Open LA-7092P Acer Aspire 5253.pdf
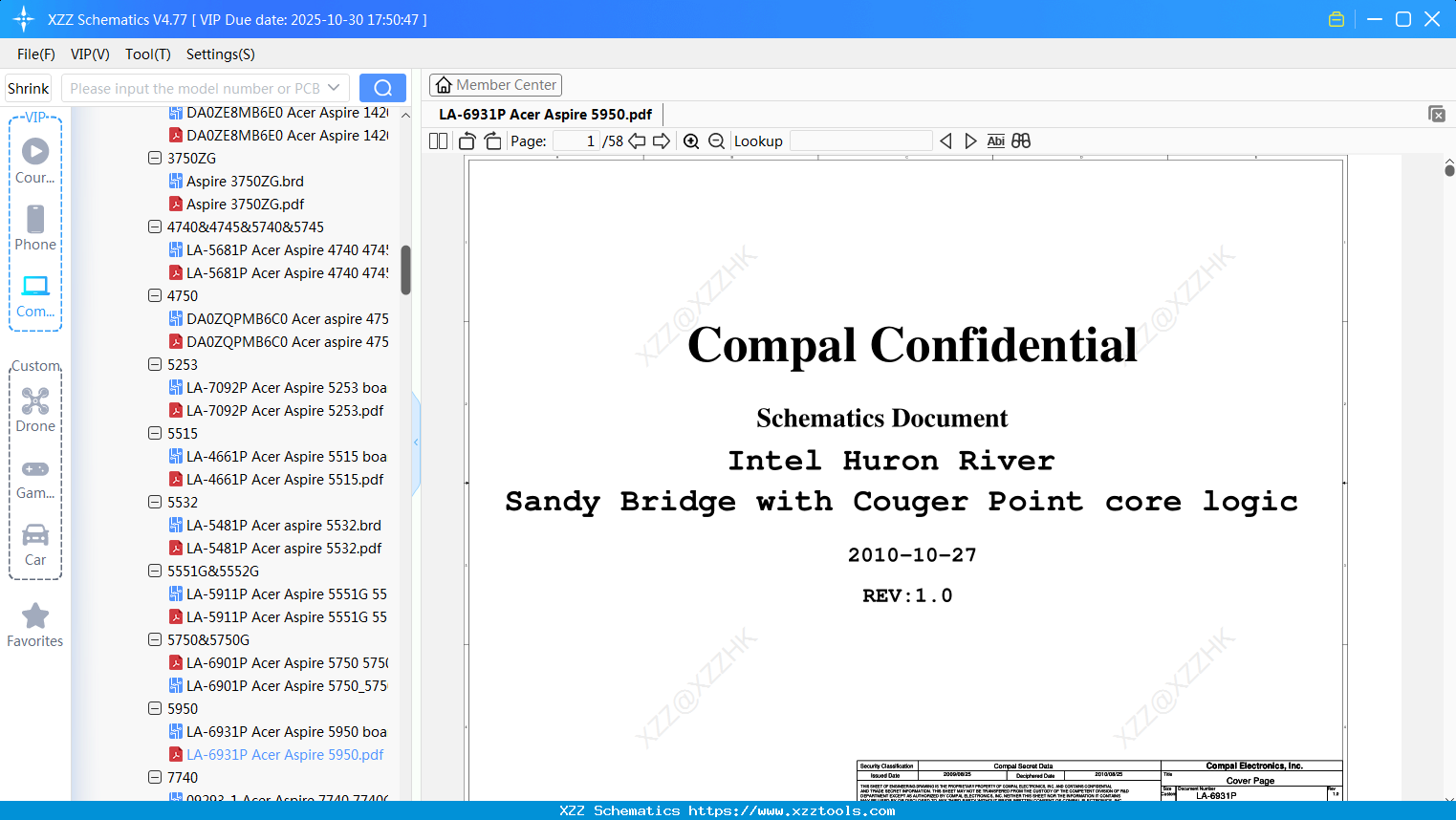Screen dimensions: 1456x820 pyautogui.click(x=276, y=410)
